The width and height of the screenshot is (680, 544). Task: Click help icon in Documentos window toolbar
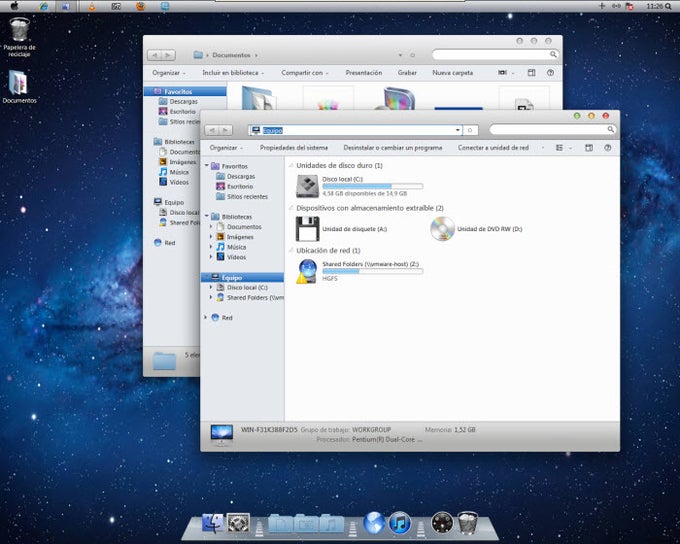(x=550, y=73)
